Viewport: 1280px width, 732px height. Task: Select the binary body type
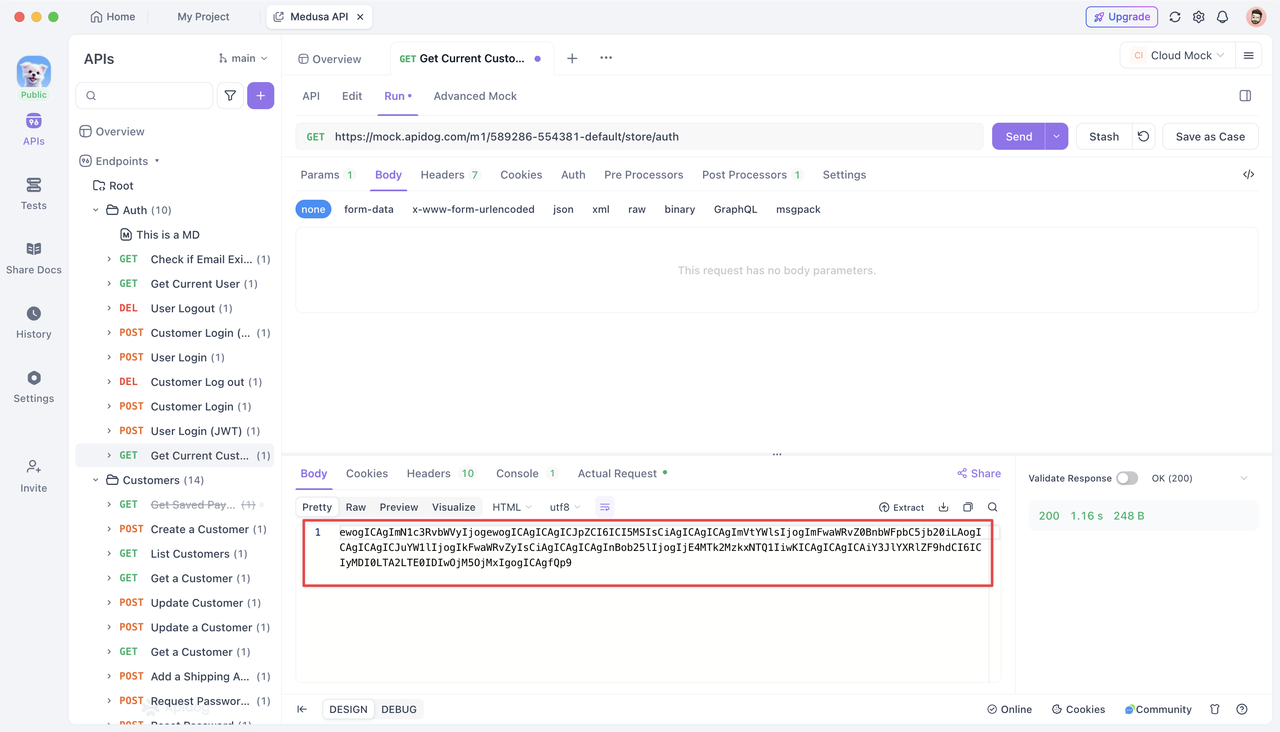tap(680, 209)
